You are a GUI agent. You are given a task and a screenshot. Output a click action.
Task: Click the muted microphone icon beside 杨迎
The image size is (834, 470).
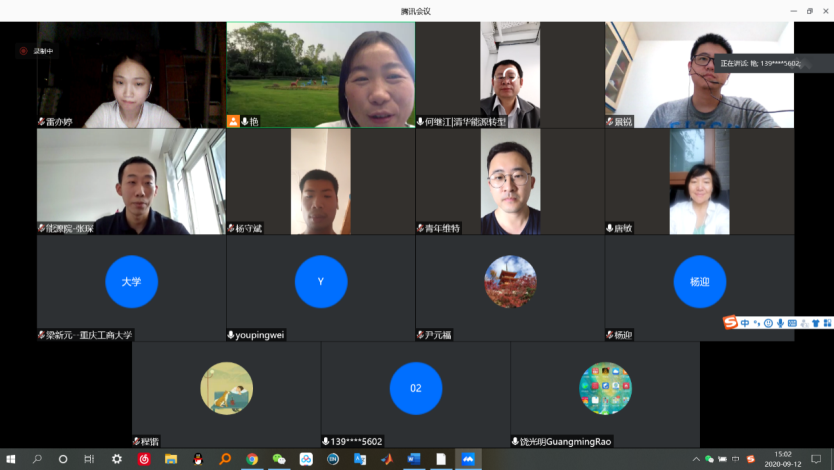pos(611,335)
